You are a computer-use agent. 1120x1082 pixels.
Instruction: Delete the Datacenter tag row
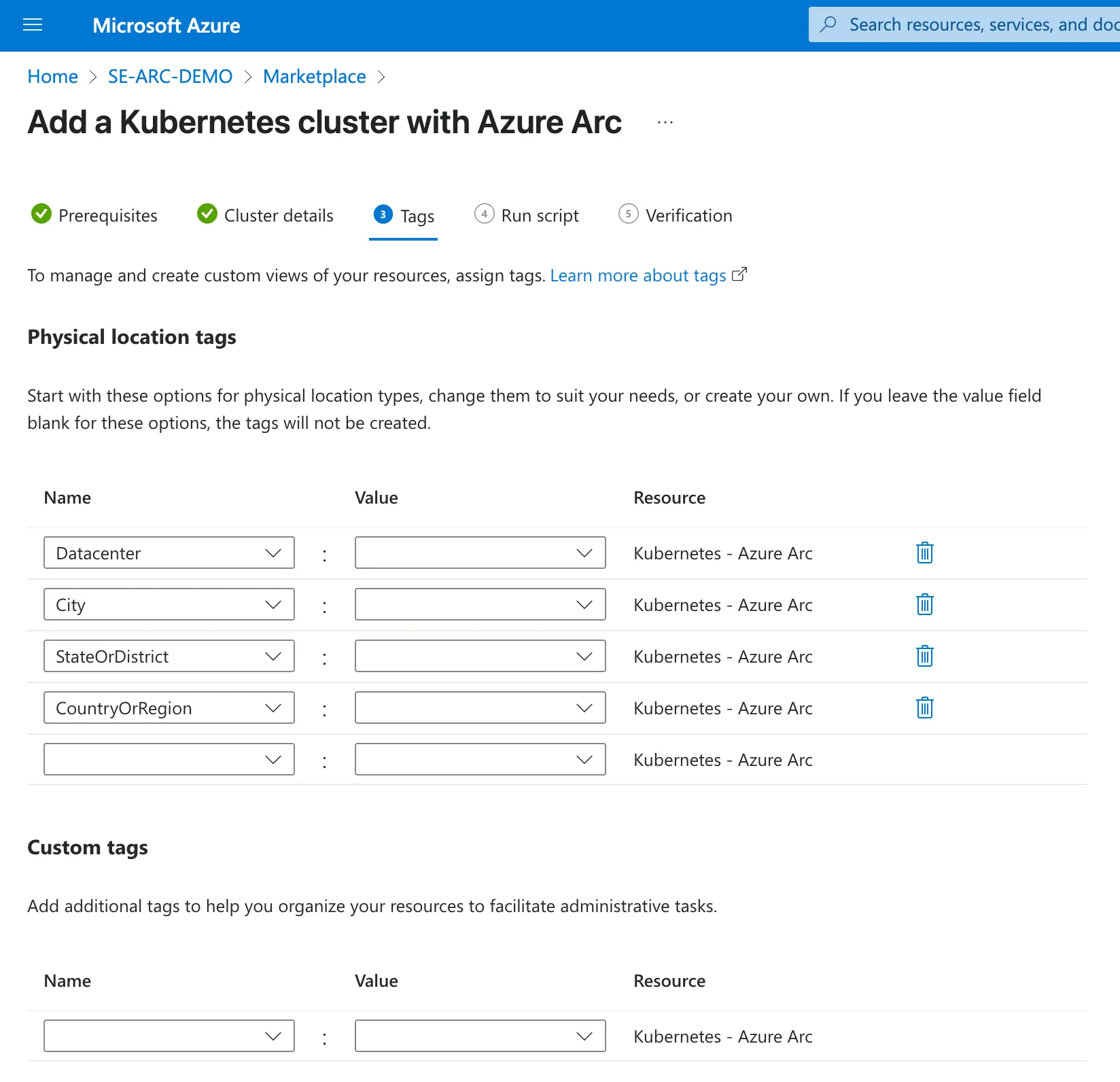pyautogui.click(x=924, y=553)
